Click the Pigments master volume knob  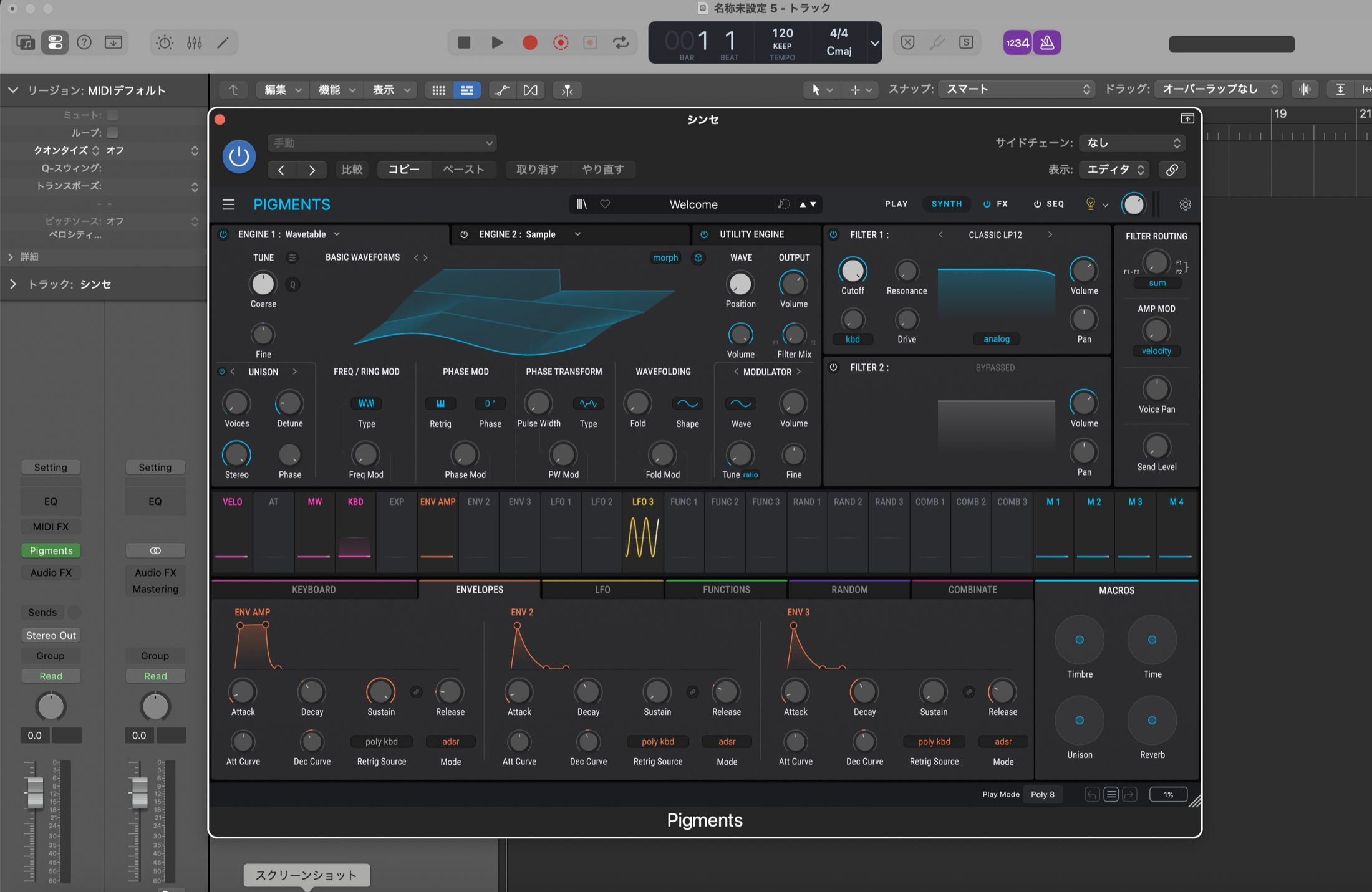click(x=1134, y=204)
